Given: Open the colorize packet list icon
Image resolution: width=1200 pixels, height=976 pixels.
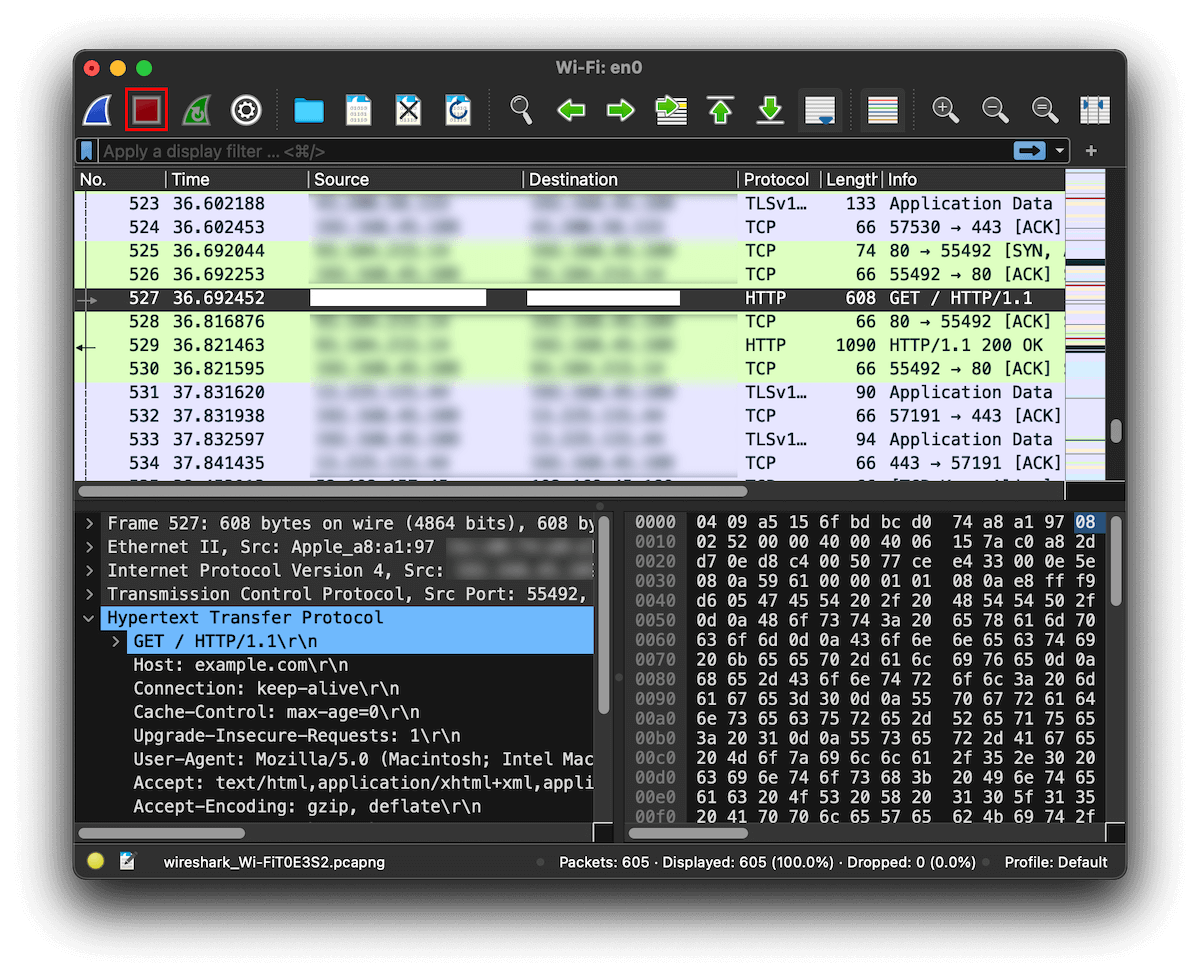Looking at the screenshot, I should point(882,110).
